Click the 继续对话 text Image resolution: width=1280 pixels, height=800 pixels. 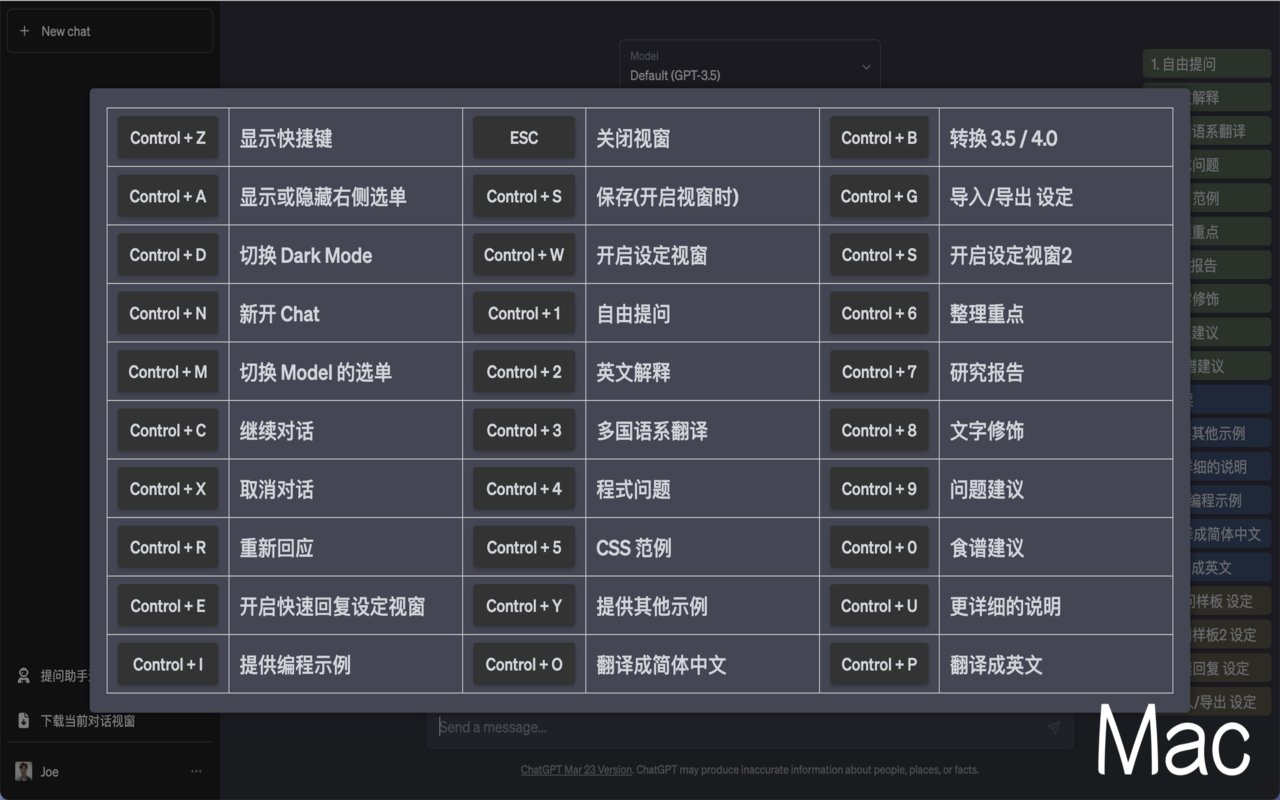click(x=276, y=431)
